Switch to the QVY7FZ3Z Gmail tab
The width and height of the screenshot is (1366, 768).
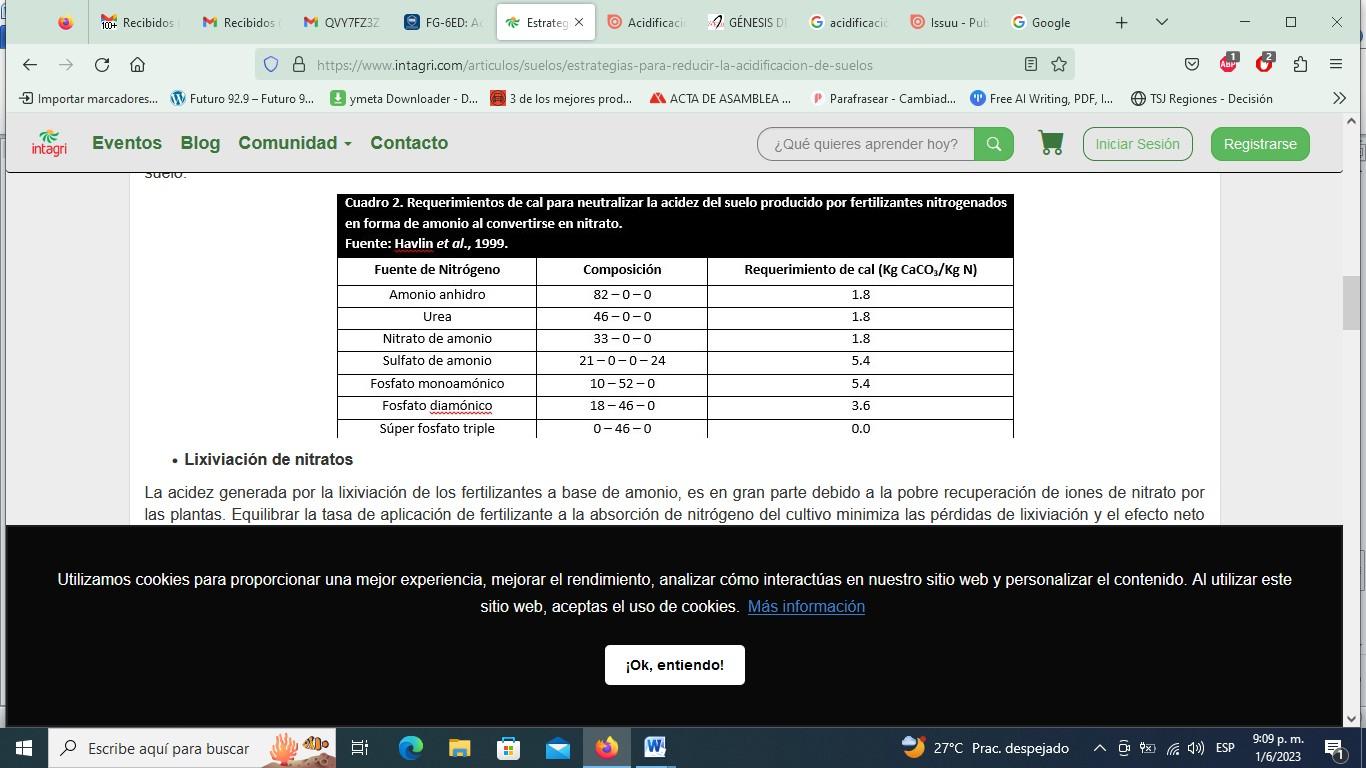pos(342,22)
